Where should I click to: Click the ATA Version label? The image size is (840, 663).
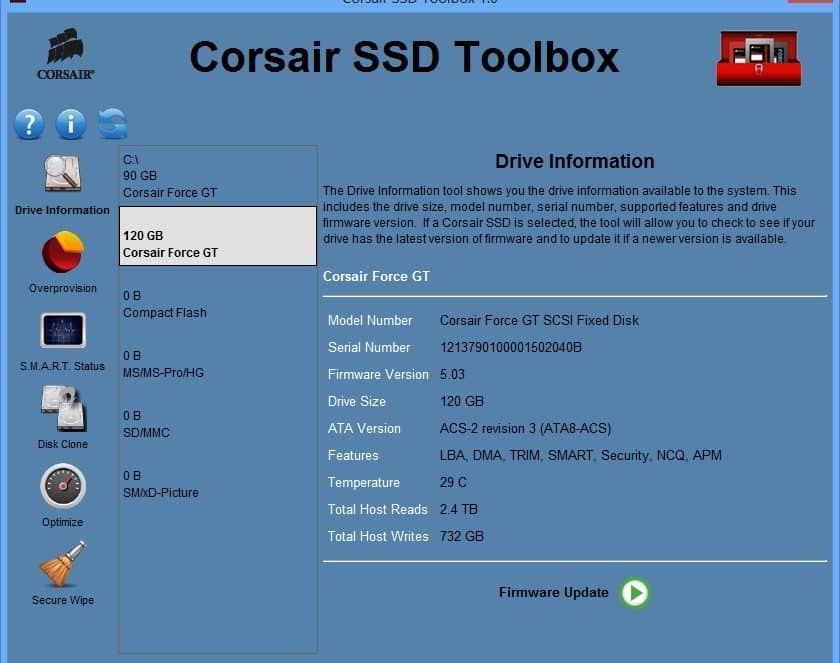(x=364, y=428)
